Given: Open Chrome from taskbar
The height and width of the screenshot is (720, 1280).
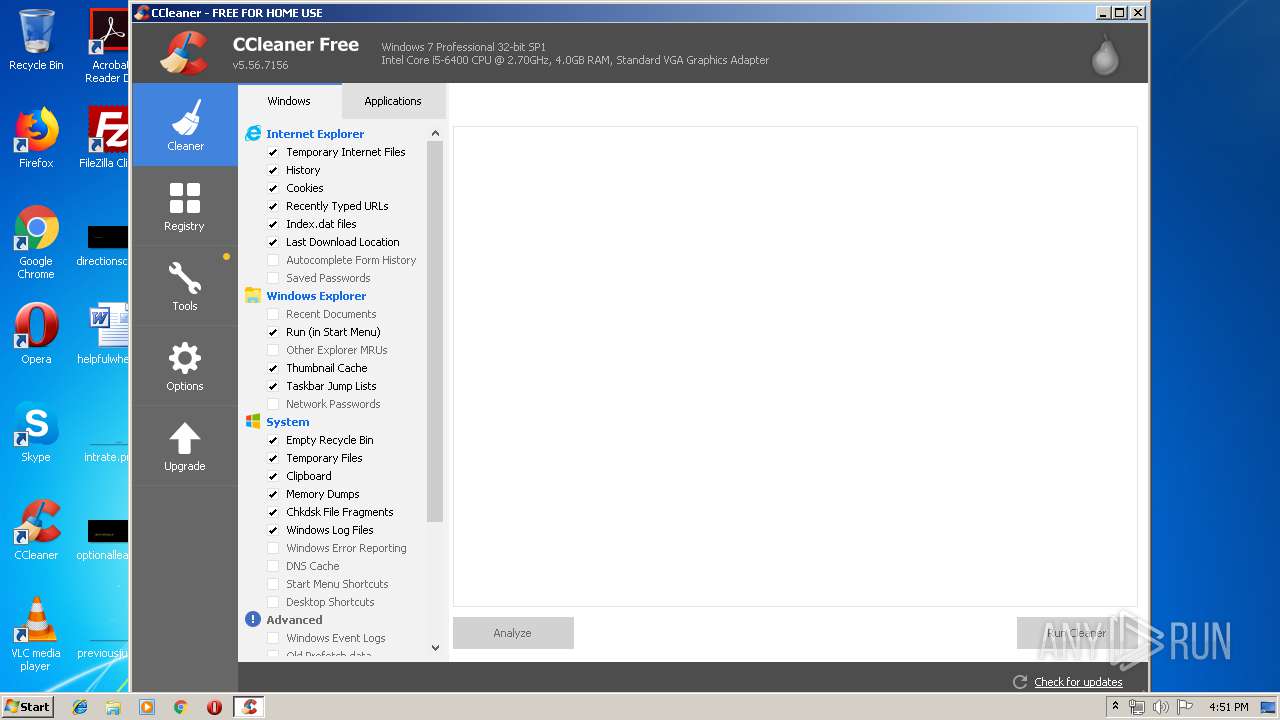Looking at the screenshot, I should coord(181,707).
